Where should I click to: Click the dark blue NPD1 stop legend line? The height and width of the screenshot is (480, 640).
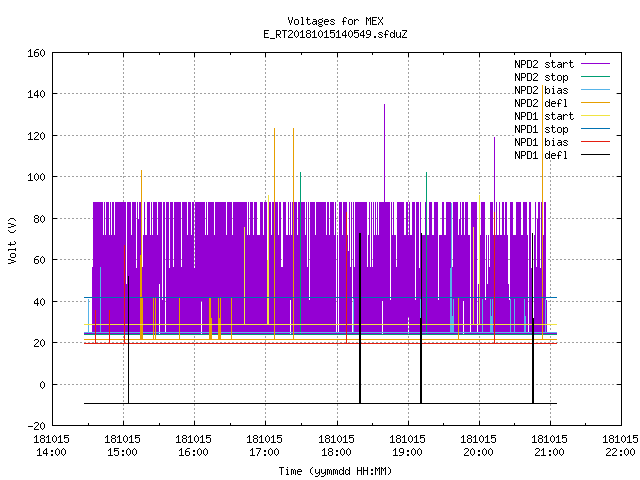pos(595,129)
